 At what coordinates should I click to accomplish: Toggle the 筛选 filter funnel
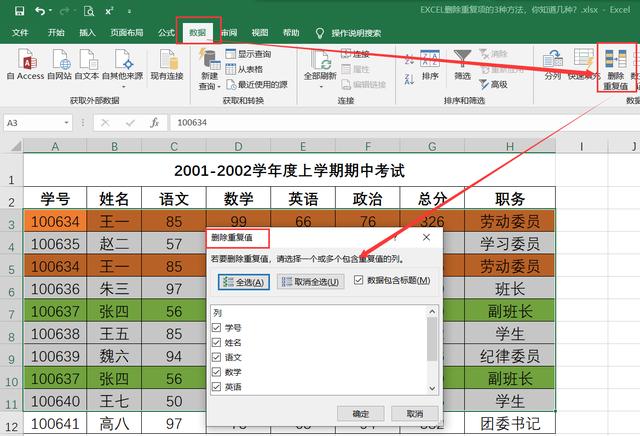462,65
